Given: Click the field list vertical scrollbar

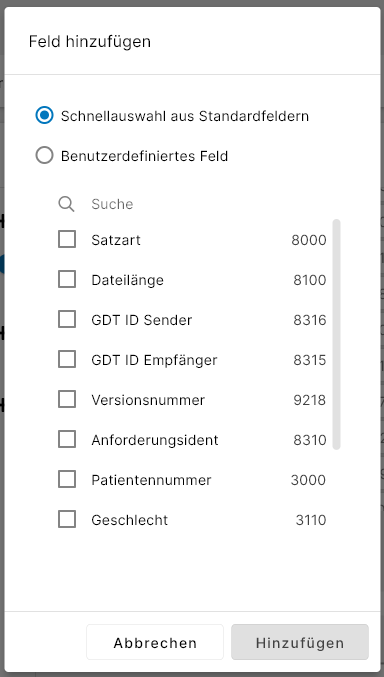Looking at the screenshot, I should tap(336, 335).
